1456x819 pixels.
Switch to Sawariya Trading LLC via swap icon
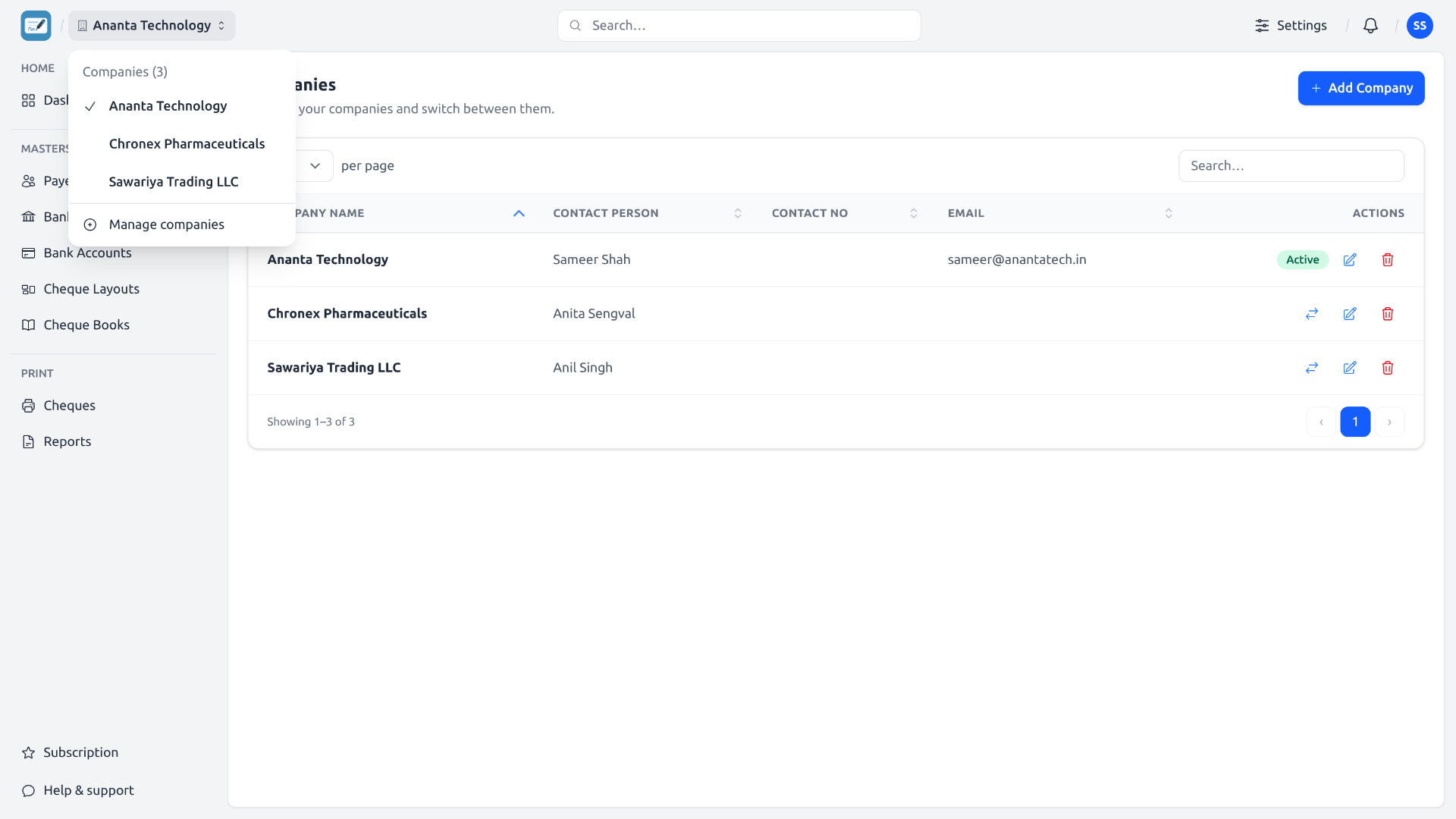tap(1312, 368)
